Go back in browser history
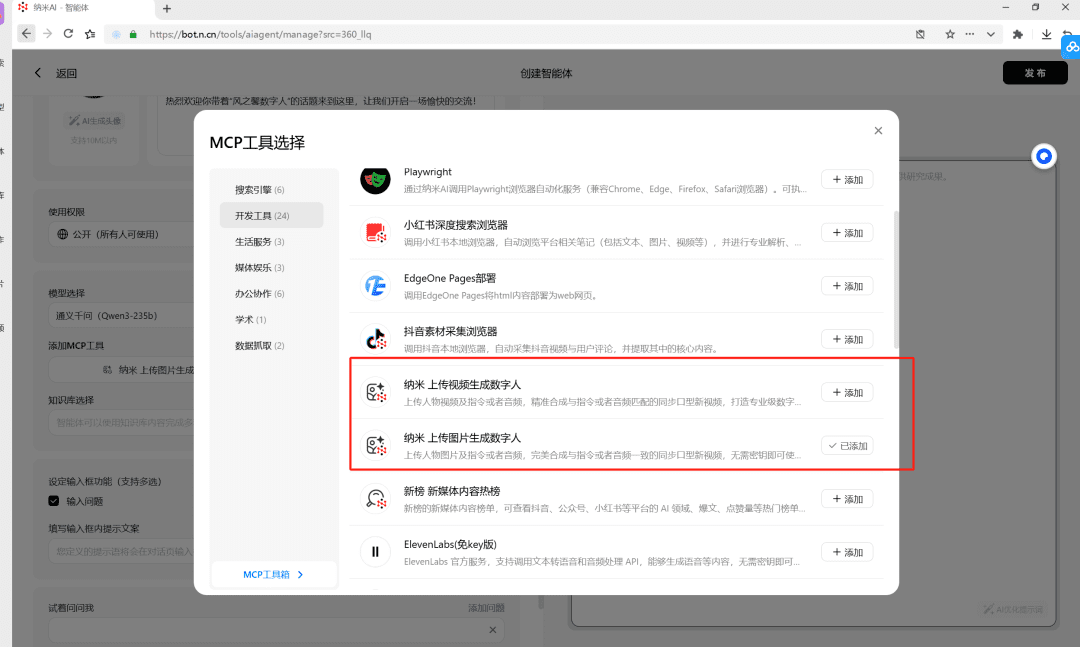Screen dimensions: 1080x647 click(26, 34)
